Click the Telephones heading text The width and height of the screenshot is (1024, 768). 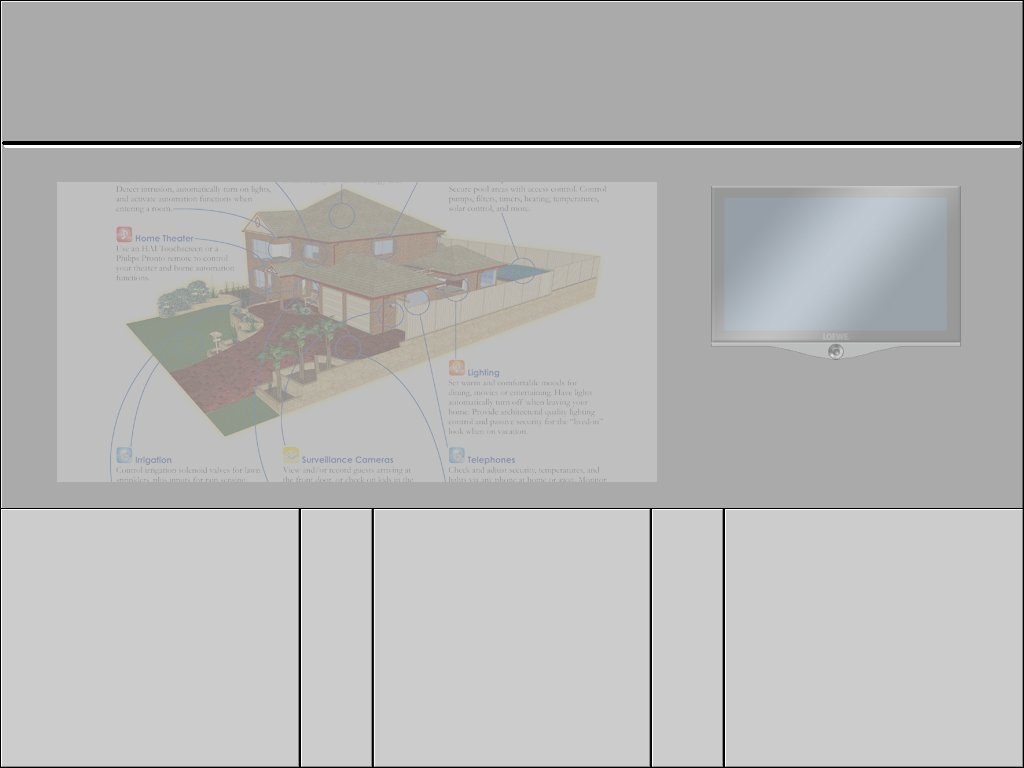click(x=491, y=460)
